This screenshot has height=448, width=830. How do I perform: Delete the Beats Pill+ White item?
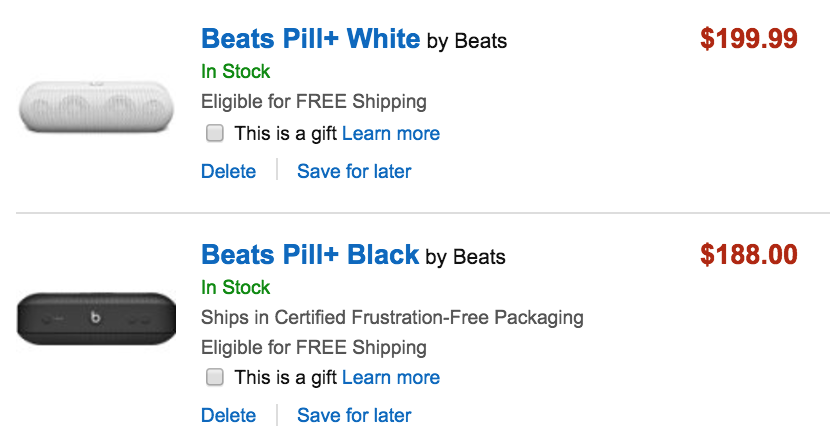pyautogui.click(x=228, y=171)
